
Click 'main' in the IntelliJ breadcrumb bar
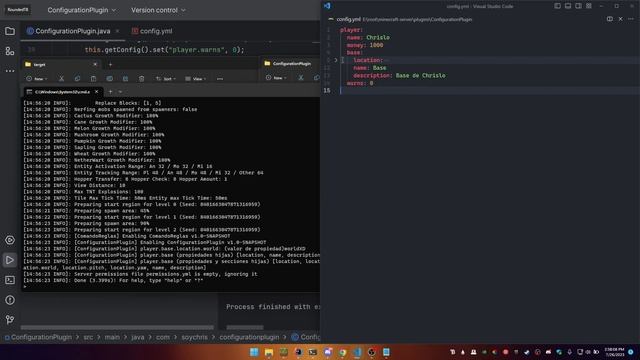(112, 337)
